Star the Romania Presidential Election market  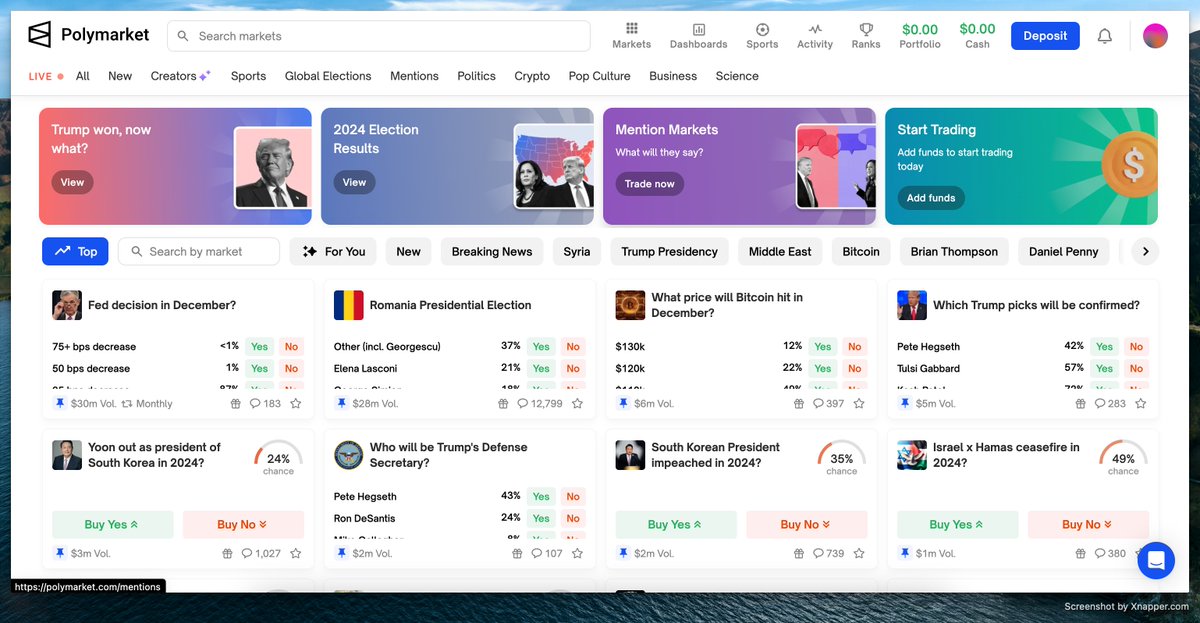[x=577, y=404]
